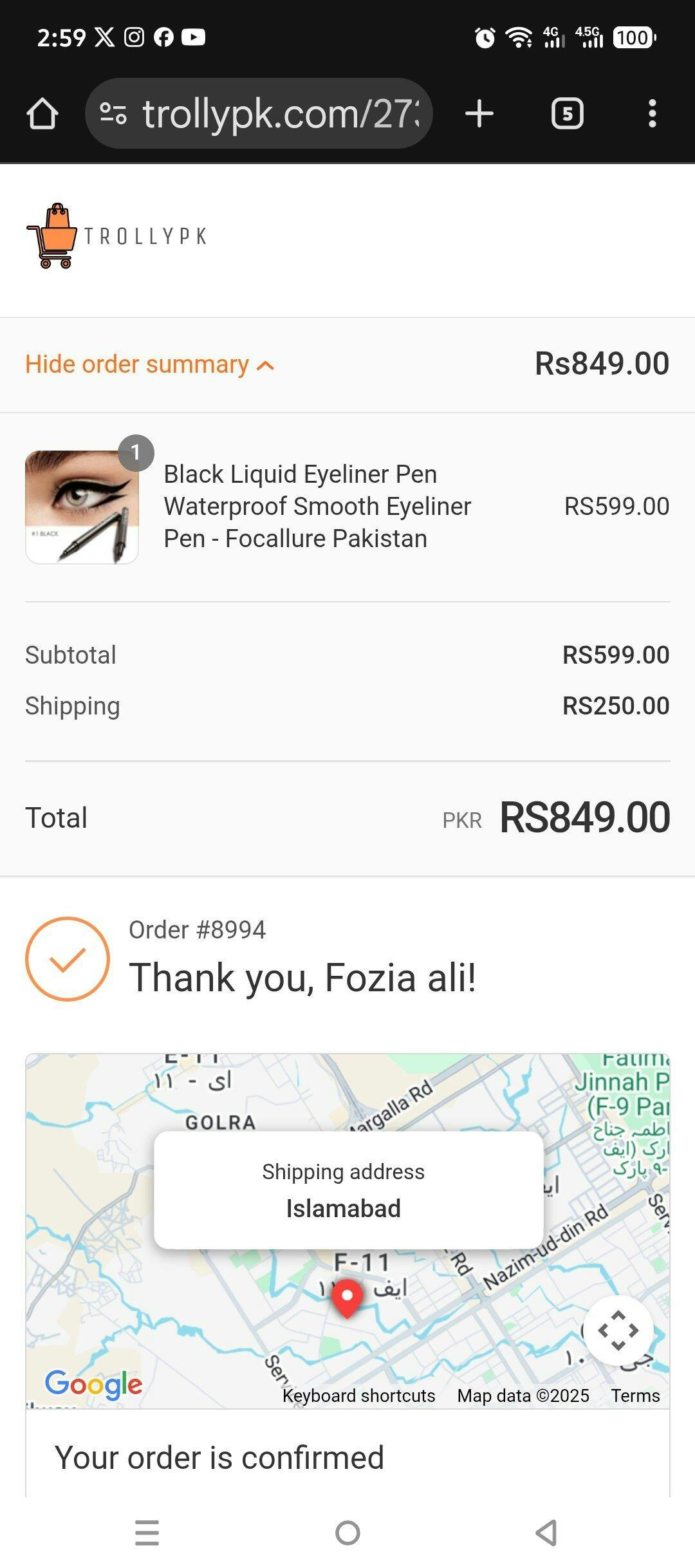This screenshot has height=1568, width=695.
Task: Tap the browser home icon
Action: coord(42,114)
